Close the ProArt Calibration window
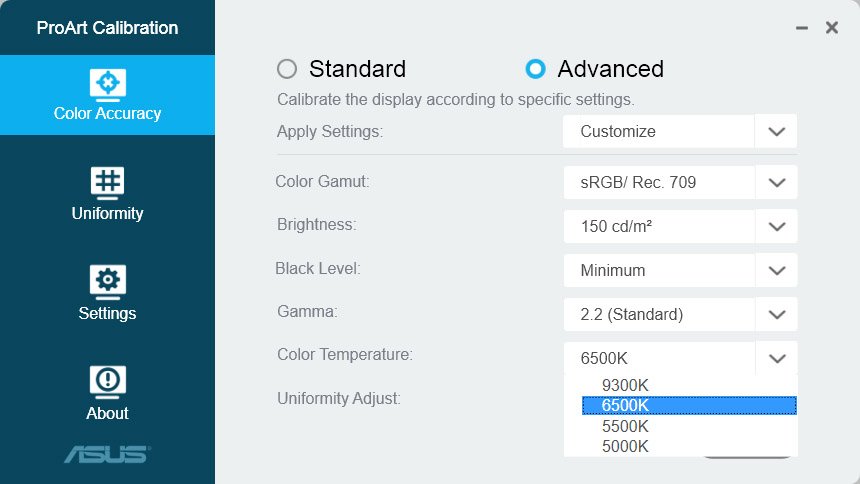 point(831,27)
